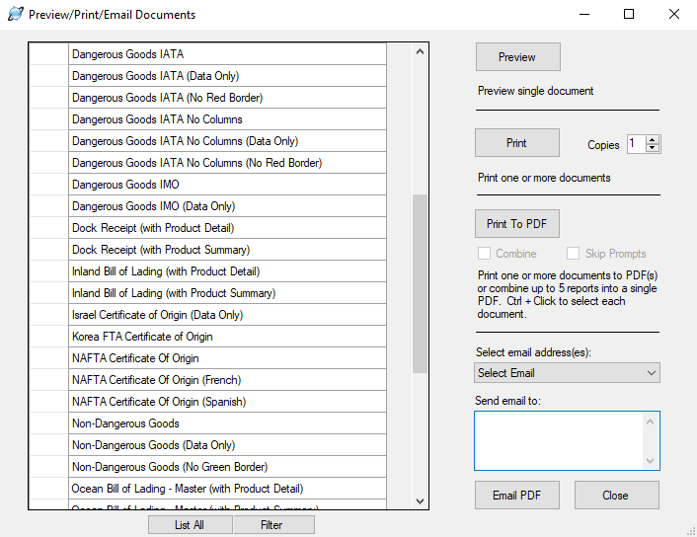The image size is (697, 537).
Task: Select Dock Receipt (with Product Summary)
Action: point(228,250)
